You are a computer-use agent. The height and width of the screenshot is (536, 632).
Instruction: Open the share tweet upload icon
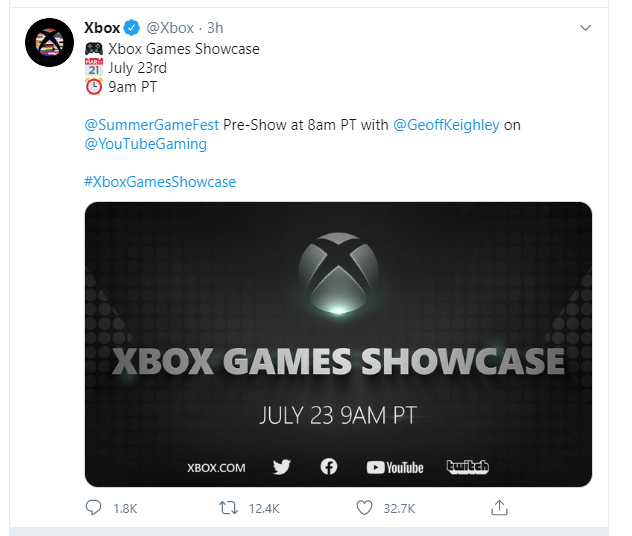(x=499, y=507)
